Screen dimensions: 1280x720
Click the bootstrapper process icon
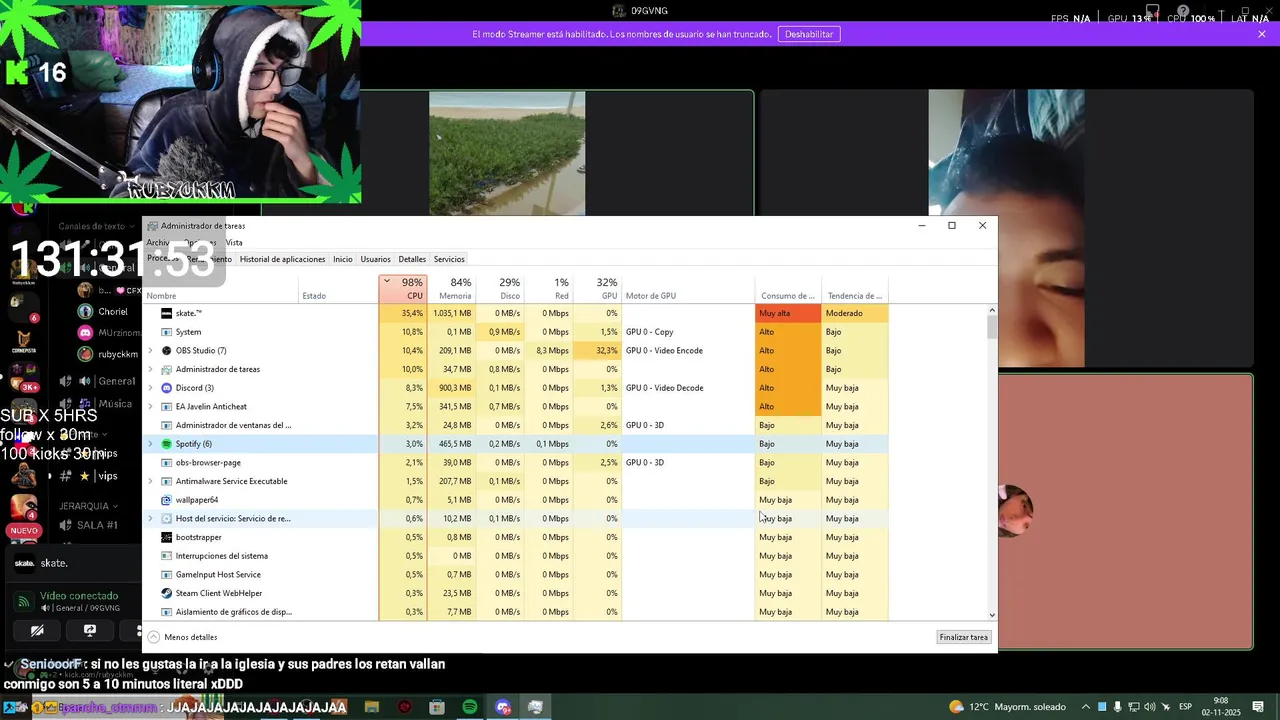coord(167,537)
